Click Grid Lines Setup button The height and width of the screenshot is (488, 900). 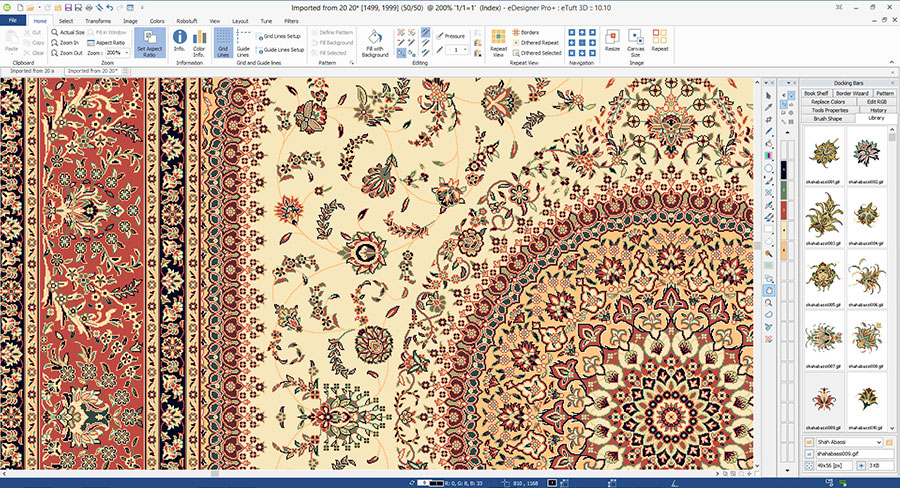(x=278, y=36)
